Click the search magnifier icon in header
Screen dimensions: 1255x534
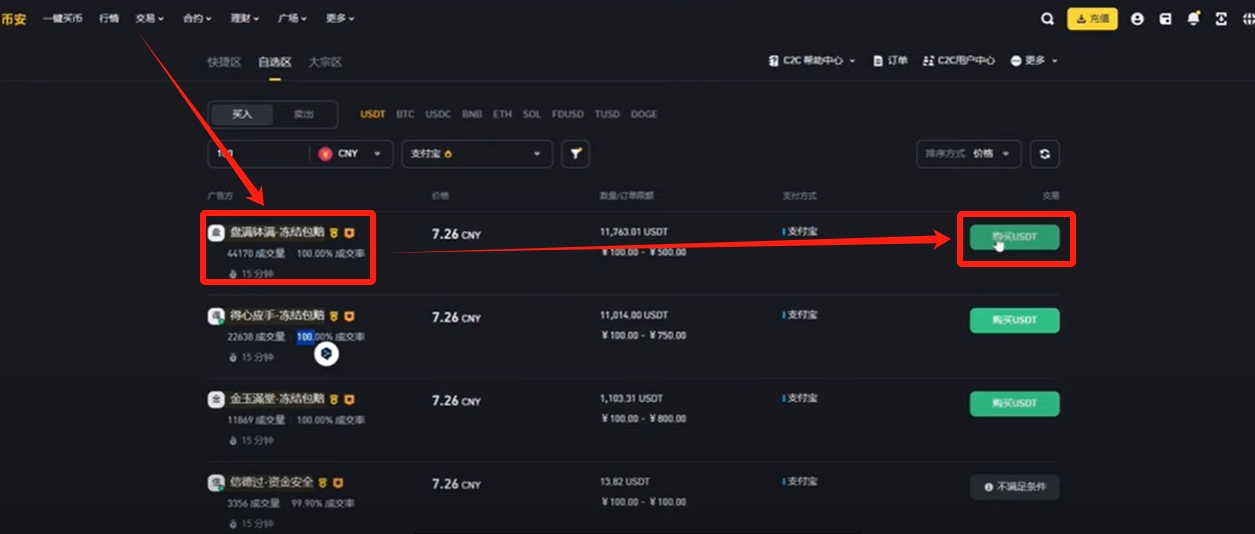point(1047,19)
